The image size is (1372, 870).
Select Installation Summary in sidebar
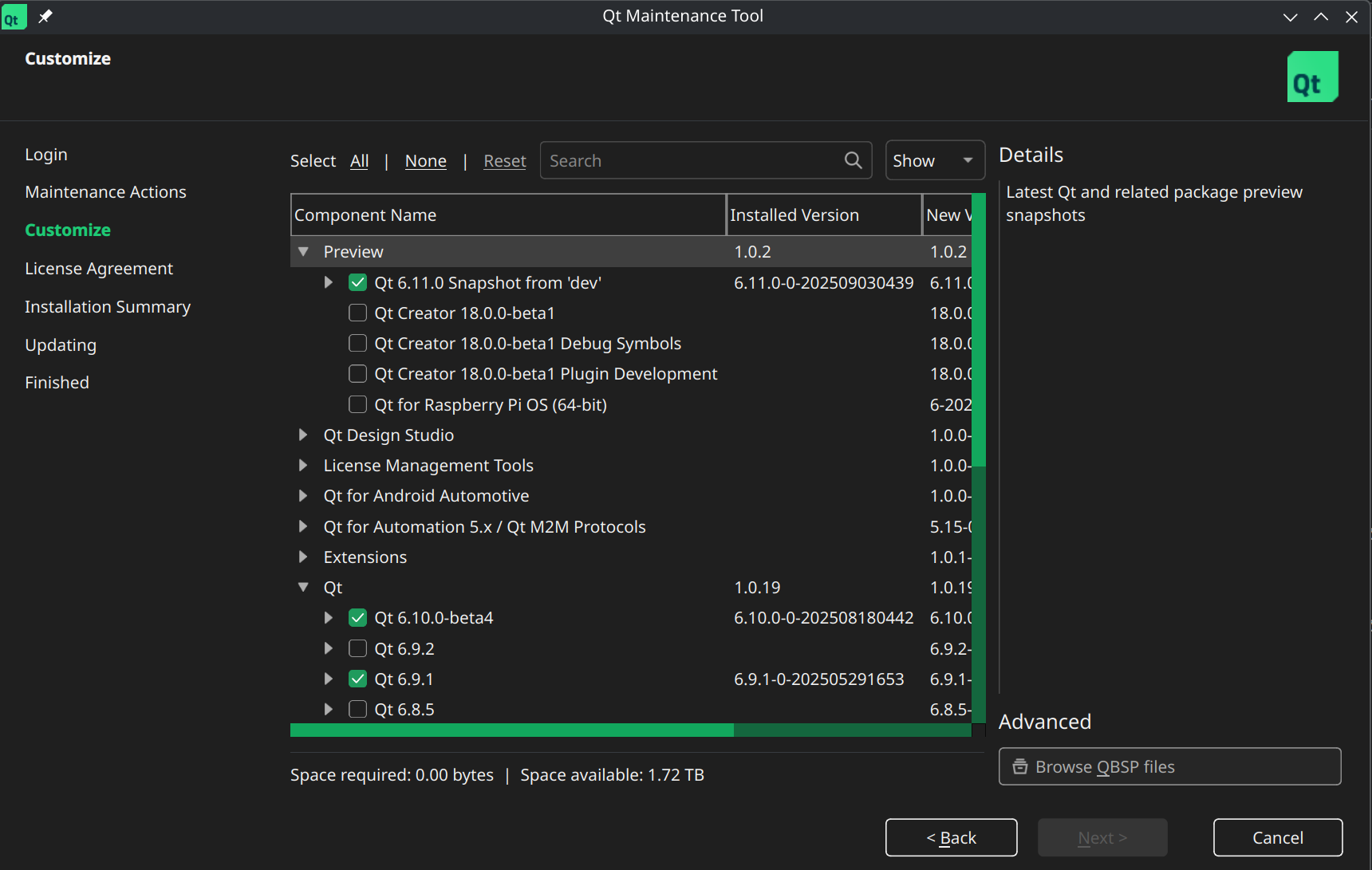[108, 306]
